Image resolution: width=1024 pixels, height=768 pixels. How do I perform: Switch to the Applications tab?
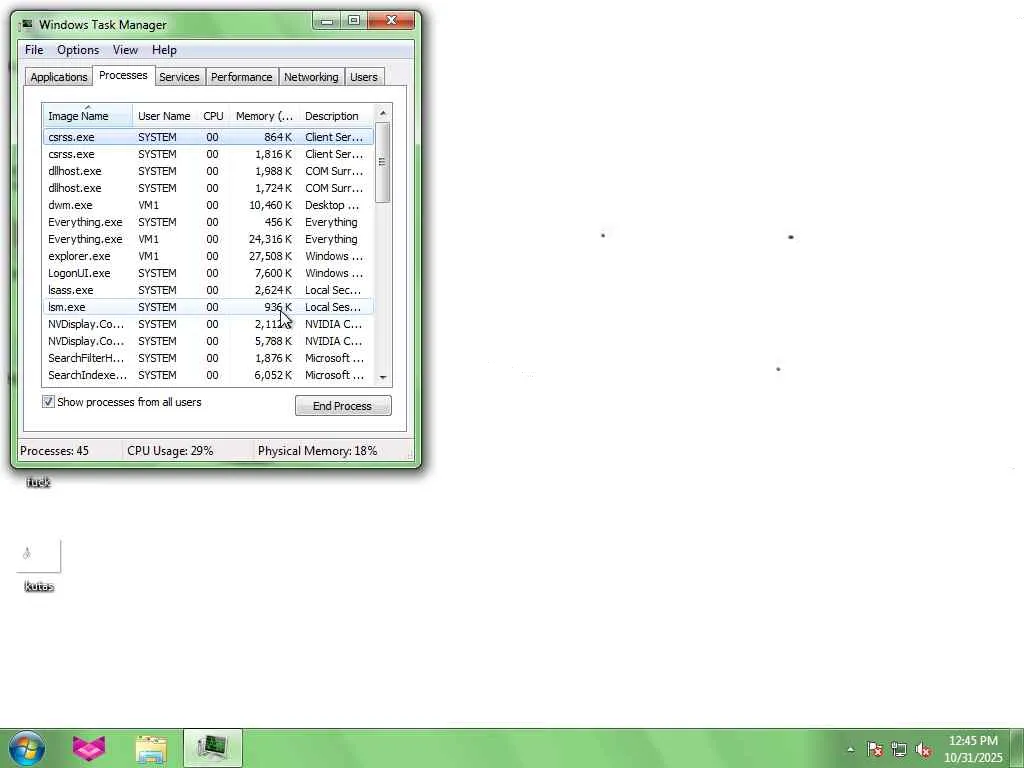pyautogui.click(x=59, y=77)
